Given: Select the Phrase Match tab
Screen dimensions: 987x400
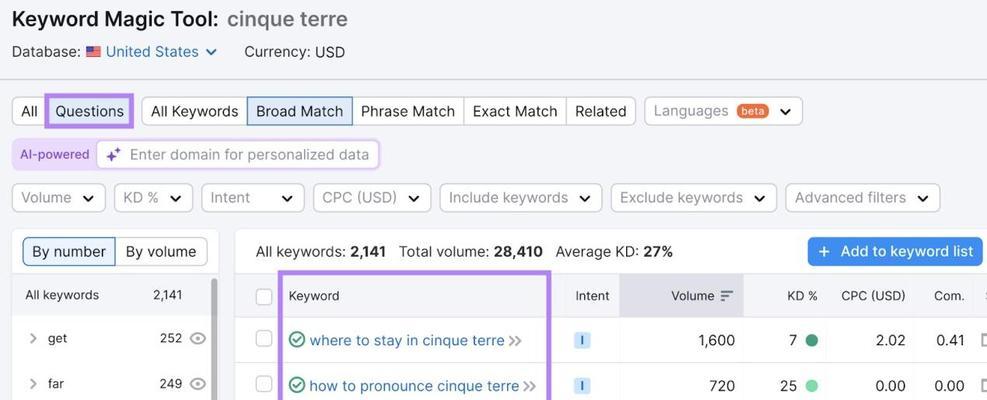Looking at the screenshot, I should pos(408,111).
